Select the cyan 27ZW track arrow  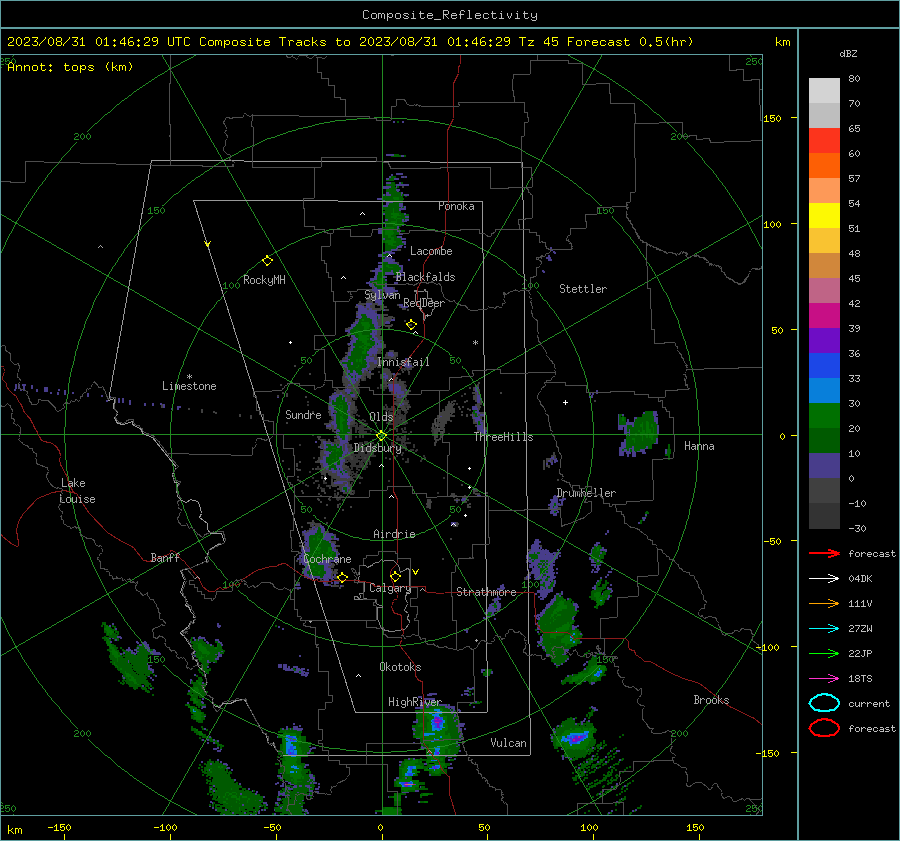[824, 629]
